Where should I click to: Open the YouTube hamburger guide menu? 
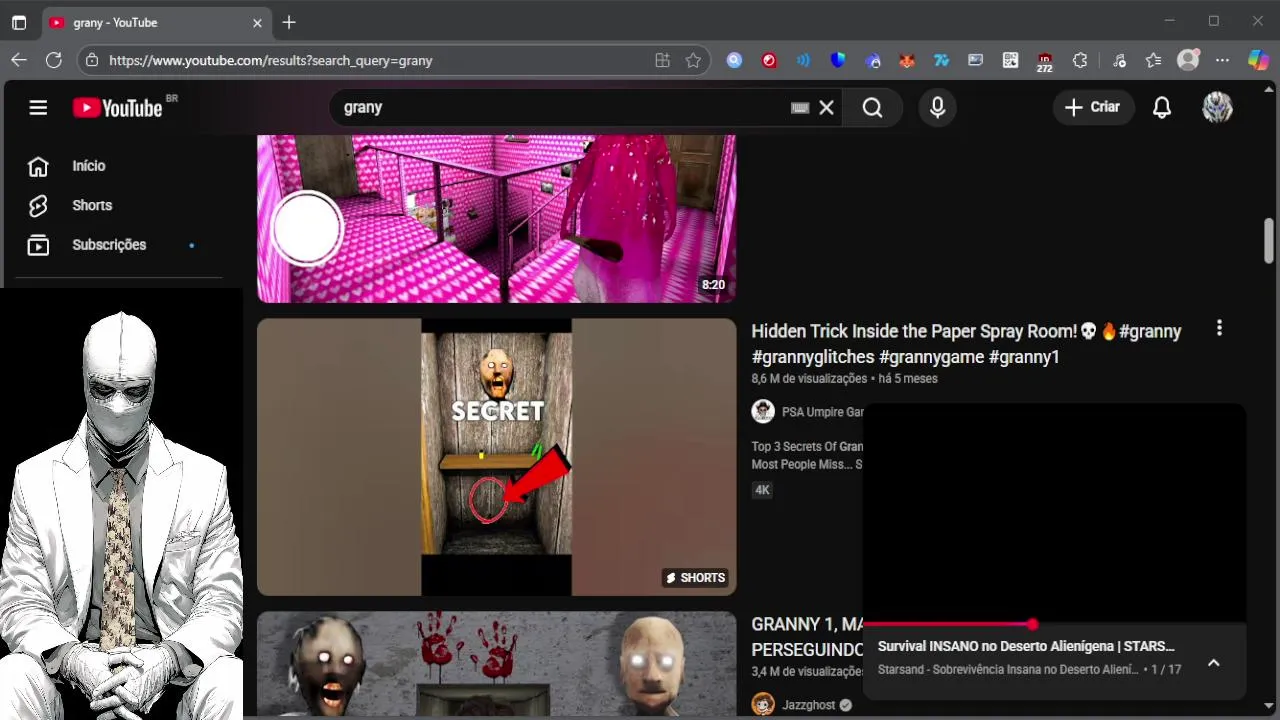tap(38, 107)
